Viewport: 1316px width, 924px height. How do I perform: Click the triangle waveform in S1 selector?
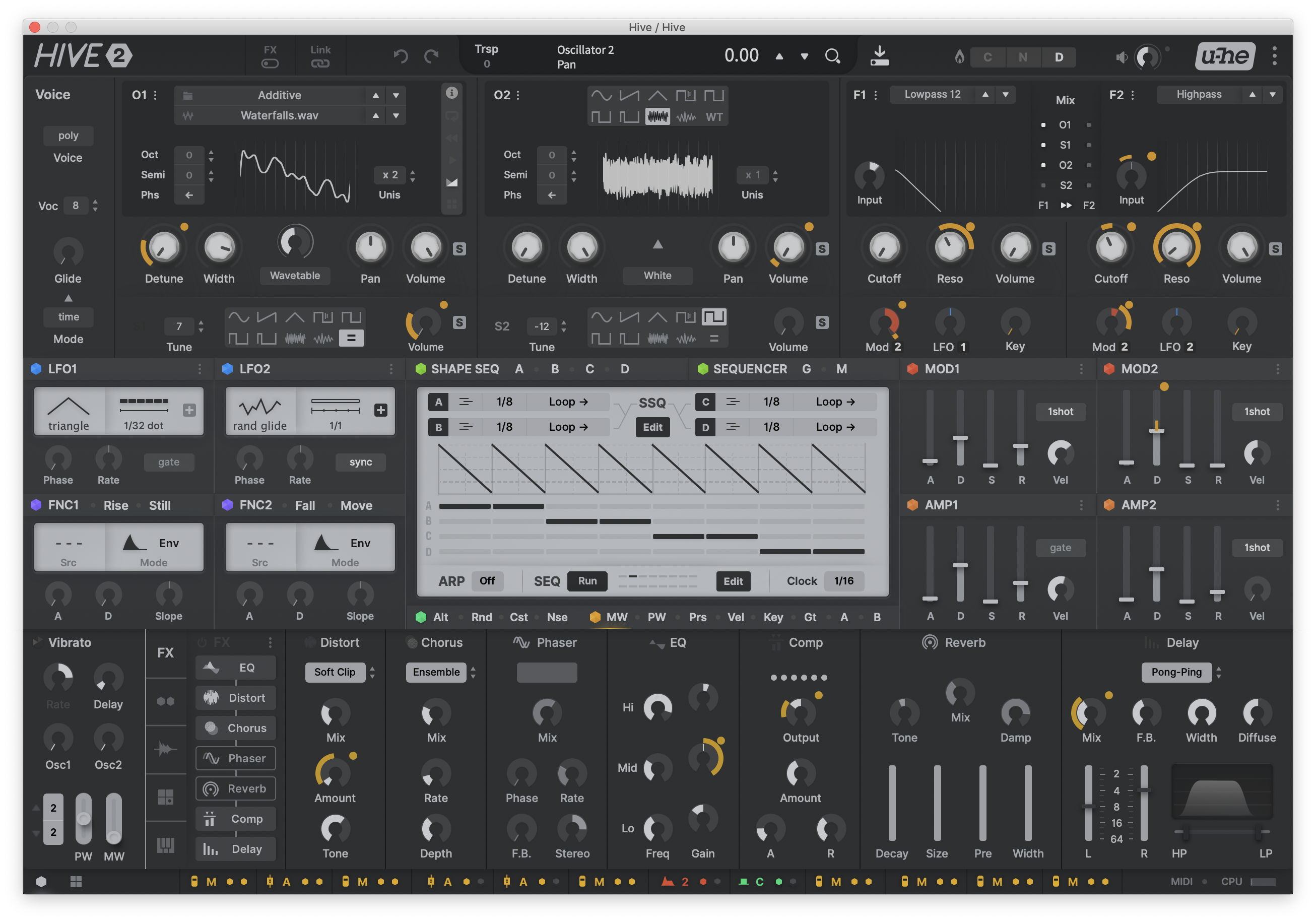tap(295, 317)
